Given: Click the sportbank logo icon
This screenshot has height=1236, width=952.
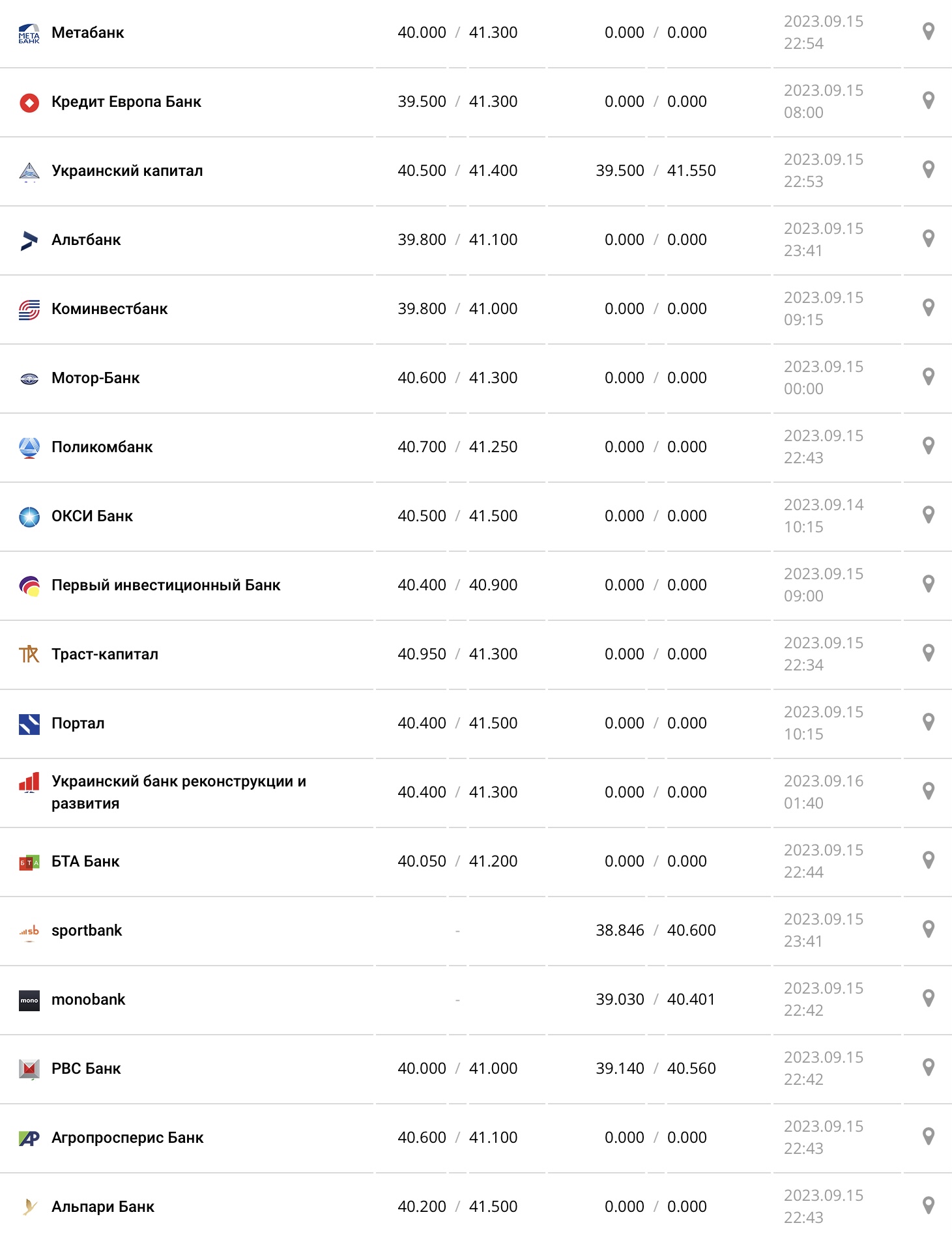Looking at the screenshot, I should click(29, 930).
